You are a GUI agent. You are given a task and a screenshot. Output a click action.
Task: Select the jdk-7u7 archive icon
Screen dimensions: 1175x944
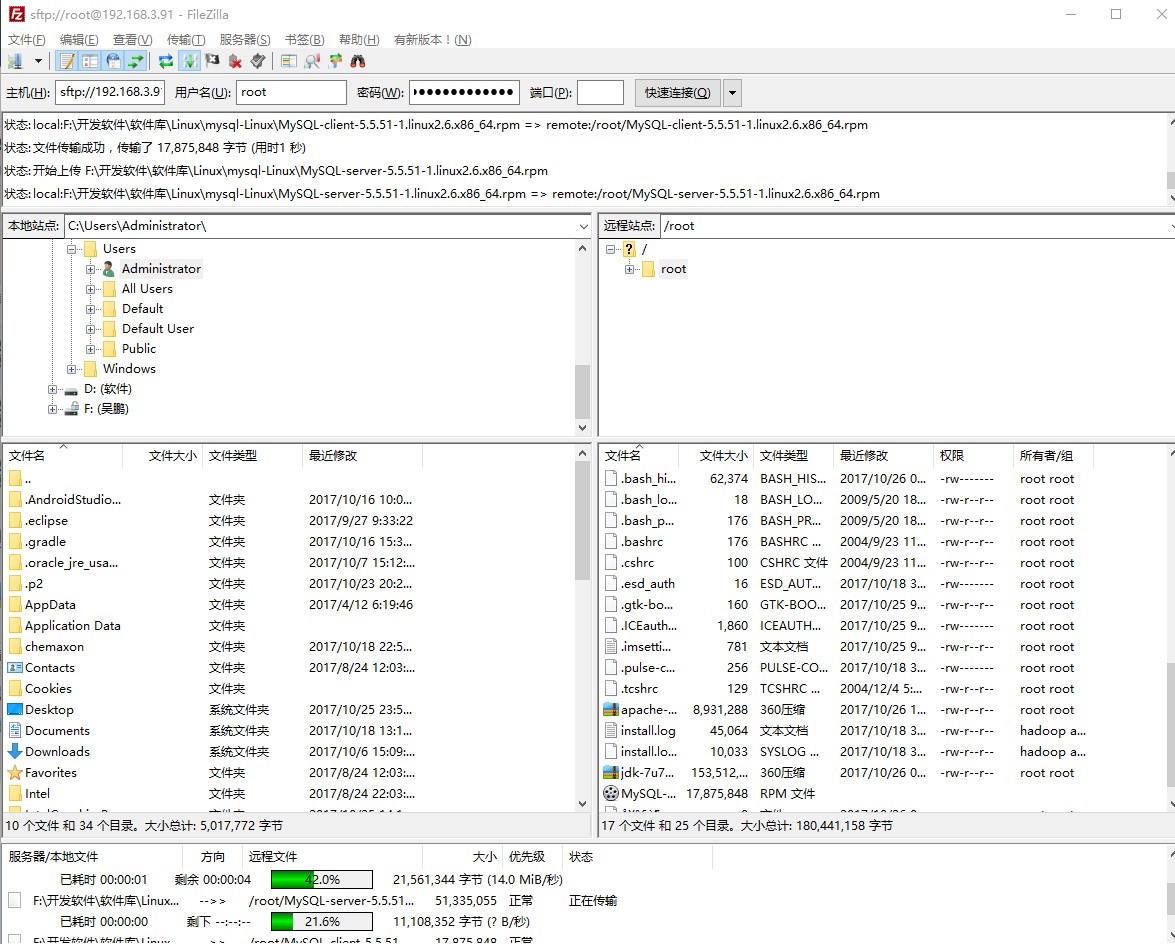(611, 772)
